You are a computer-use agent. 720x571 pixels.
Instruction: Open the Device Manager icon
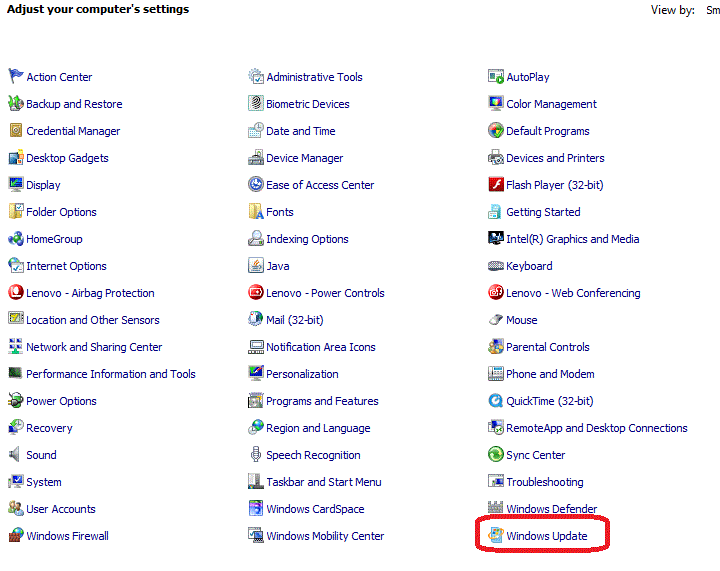coord(256,158)
